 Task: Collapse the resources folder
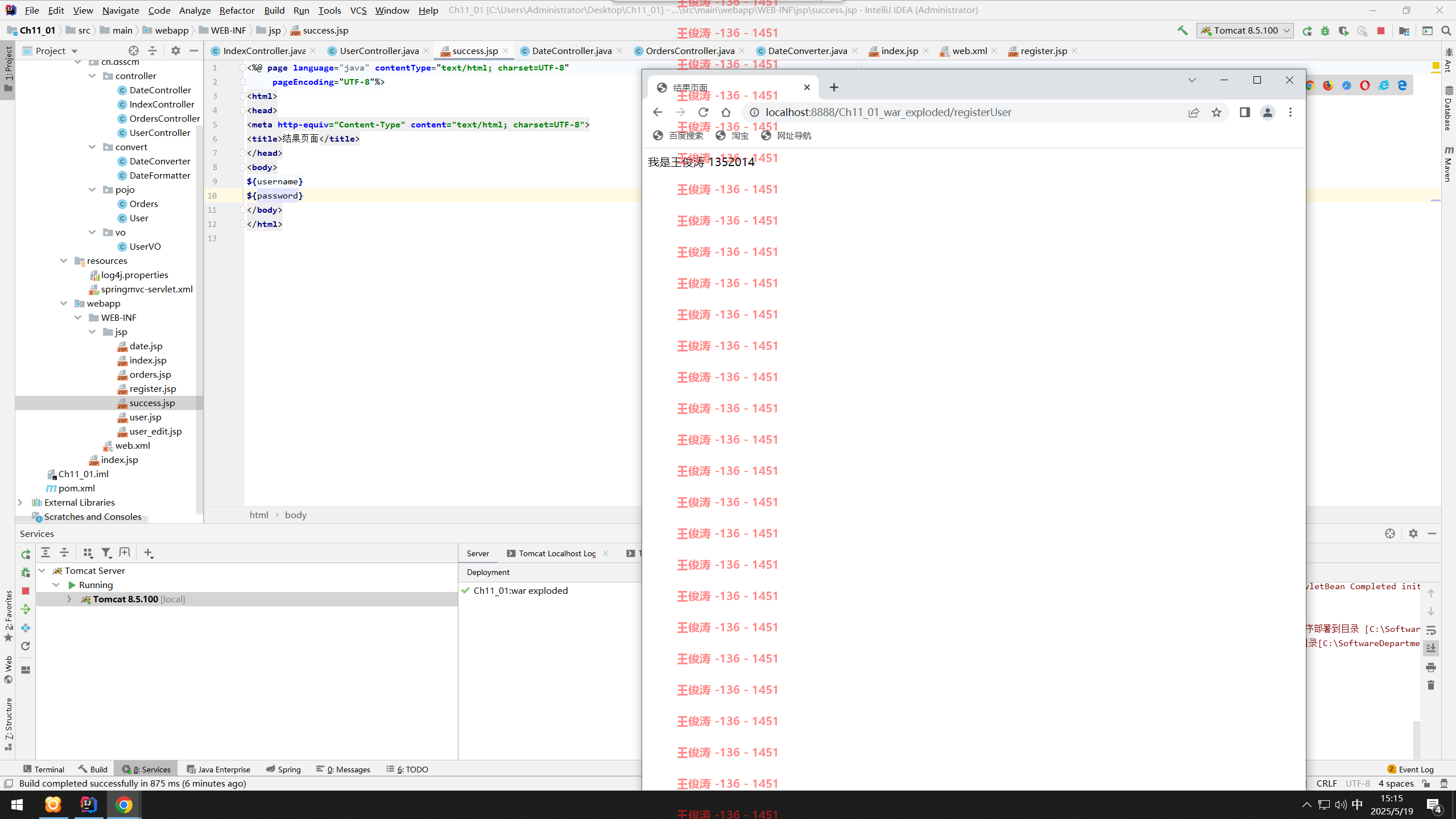(x=64, y=260)
